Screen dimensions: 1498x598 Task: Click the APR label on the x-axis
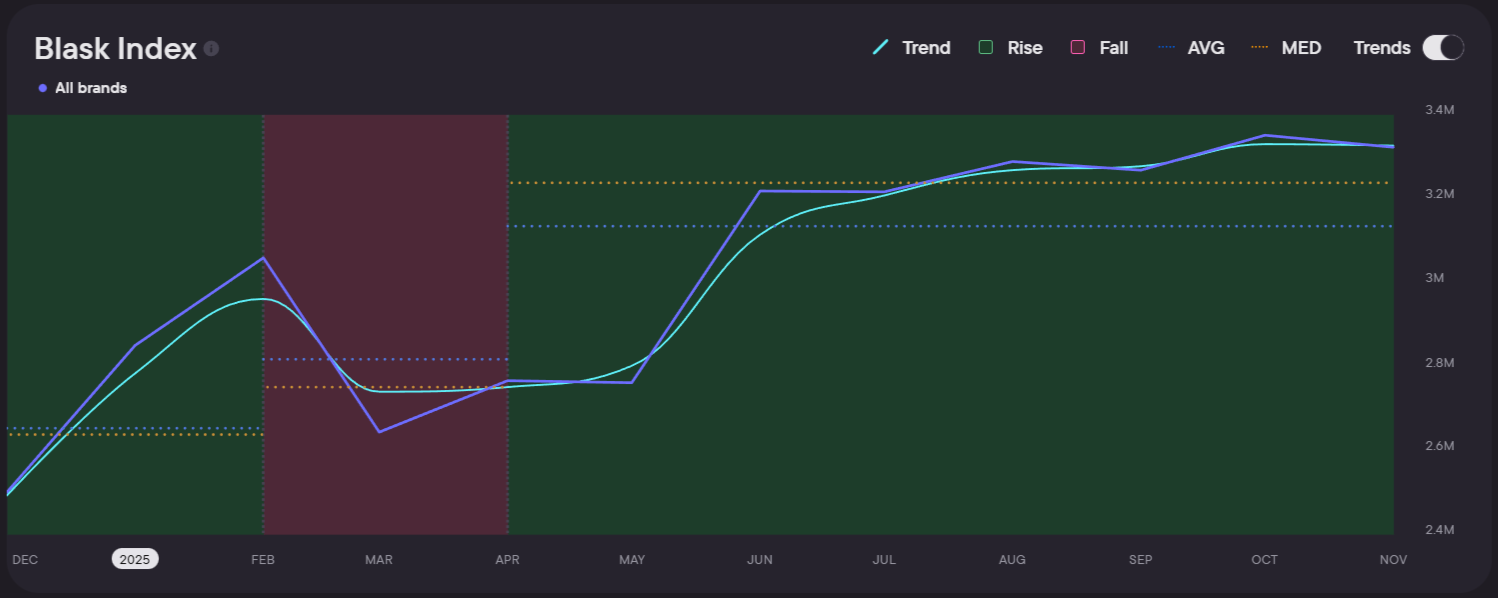tap(508, 560)
